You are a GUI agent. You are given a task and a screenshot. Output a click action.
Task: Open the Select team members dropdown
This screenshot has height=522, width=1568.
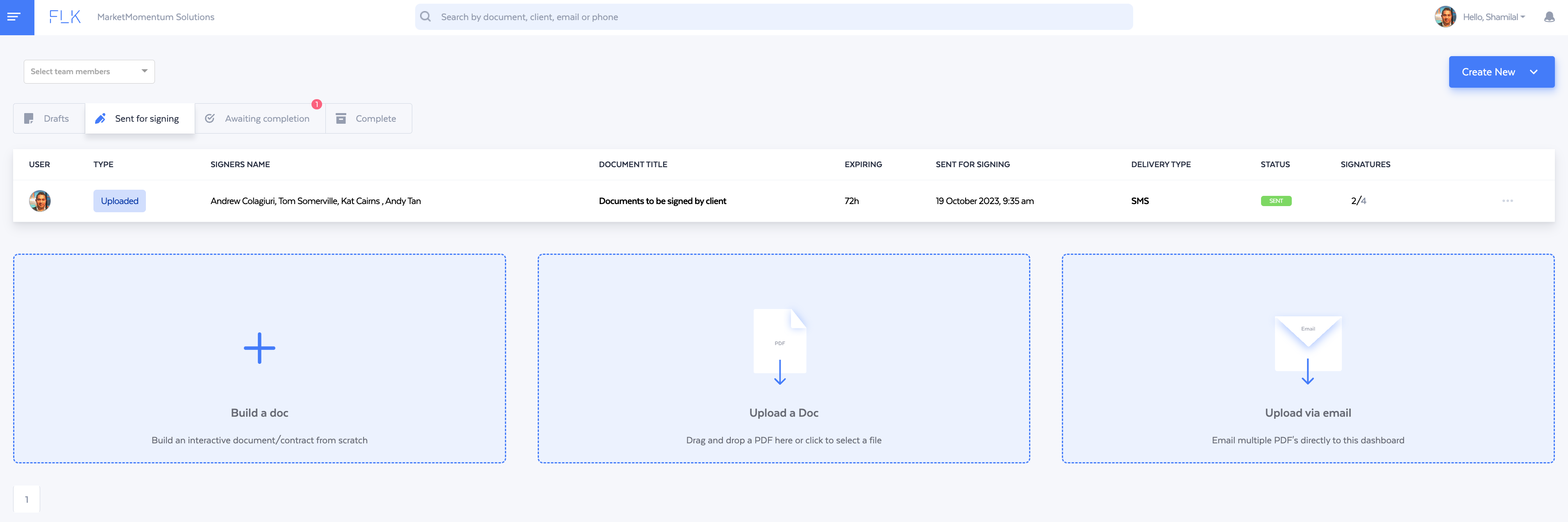(89, 71)
